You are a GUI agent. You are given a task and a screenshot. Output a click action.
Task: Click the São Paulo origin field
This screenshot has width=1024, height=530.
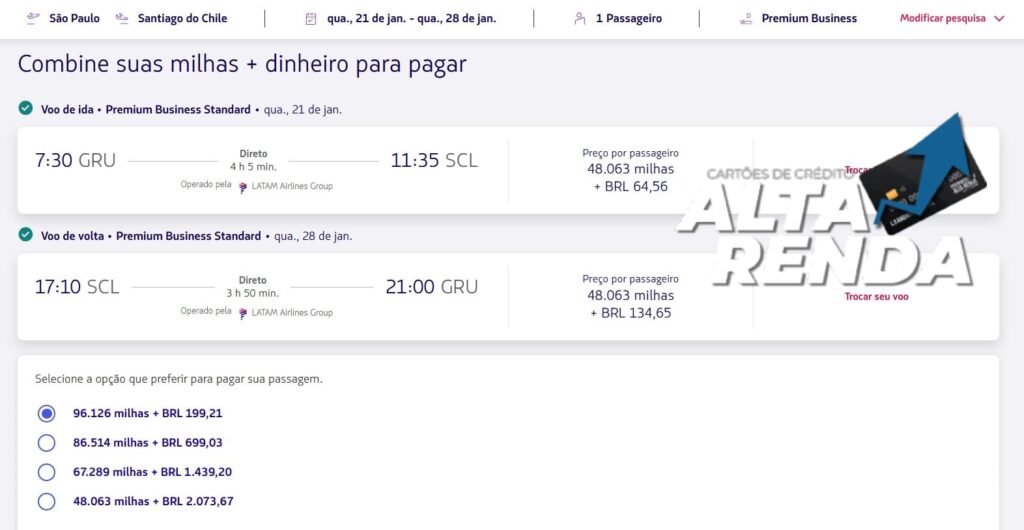(x=74, y=18)
